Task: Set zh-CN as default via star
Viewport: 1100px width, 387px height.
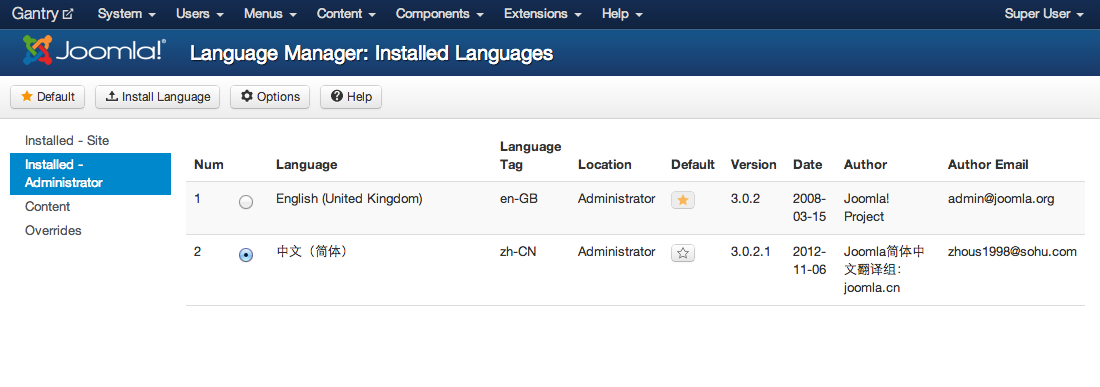Action: click(683, 253)
